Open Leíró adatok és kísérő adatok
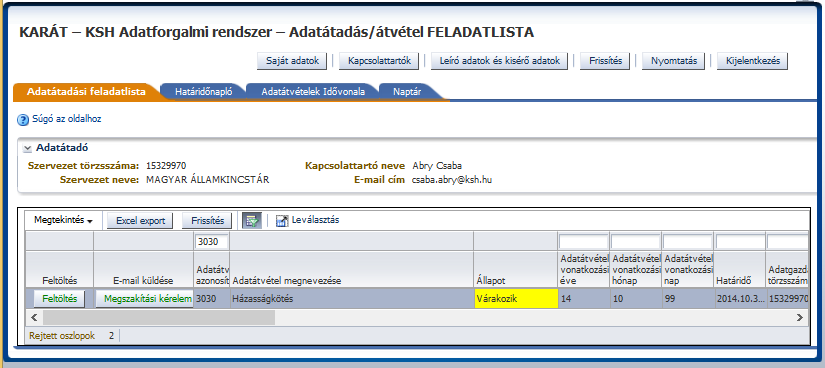 [499, 61]
